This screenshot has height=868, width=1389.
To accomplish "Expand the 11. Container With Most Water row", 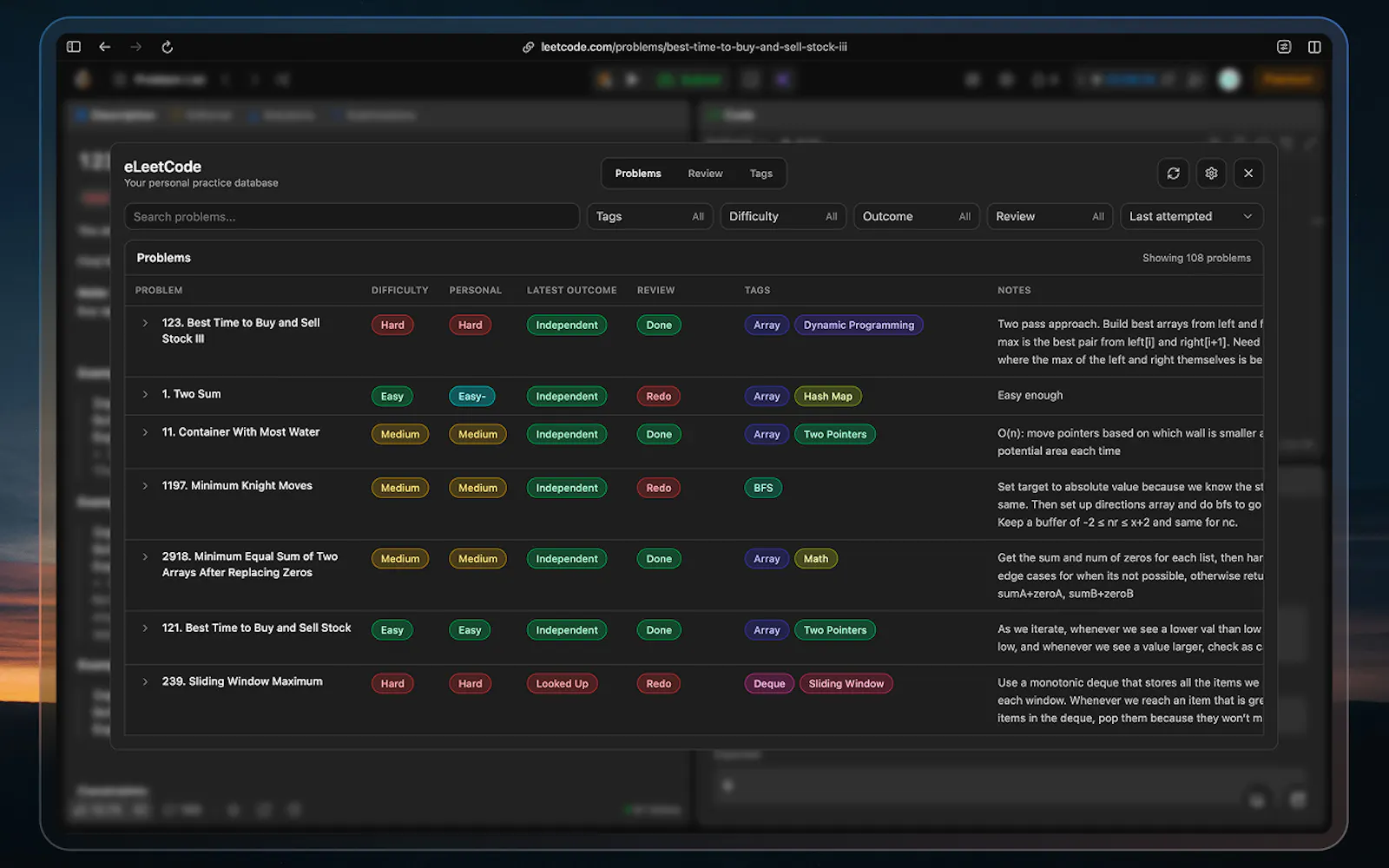I will (x=145, y=432).
